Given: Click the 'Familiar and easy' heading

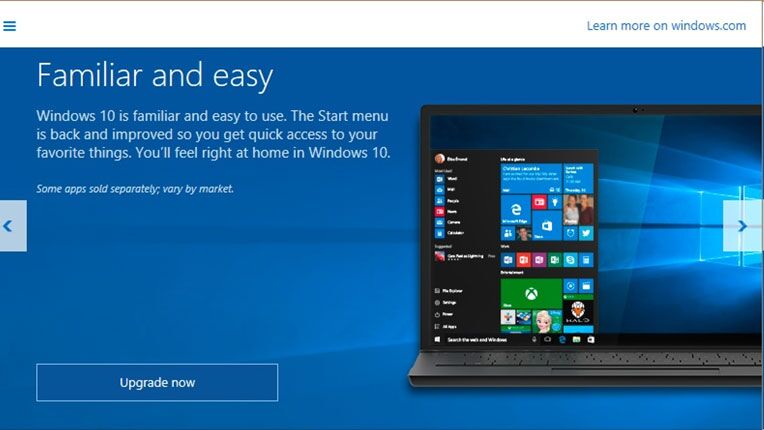Looking at the screenshot, I should point(154,76).
